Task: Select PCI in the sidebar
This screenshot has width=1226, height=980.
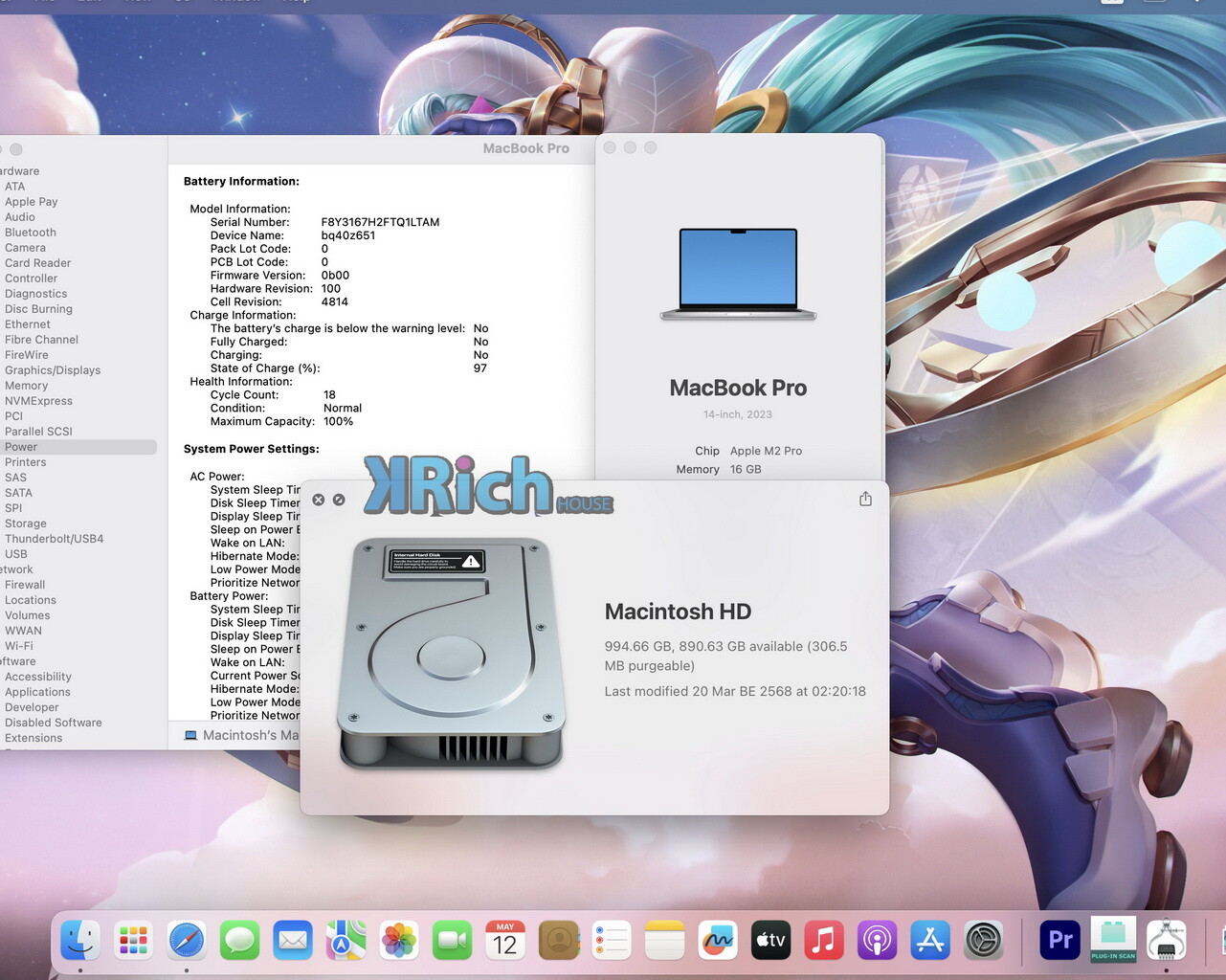Action: click(x=13, y=416)
